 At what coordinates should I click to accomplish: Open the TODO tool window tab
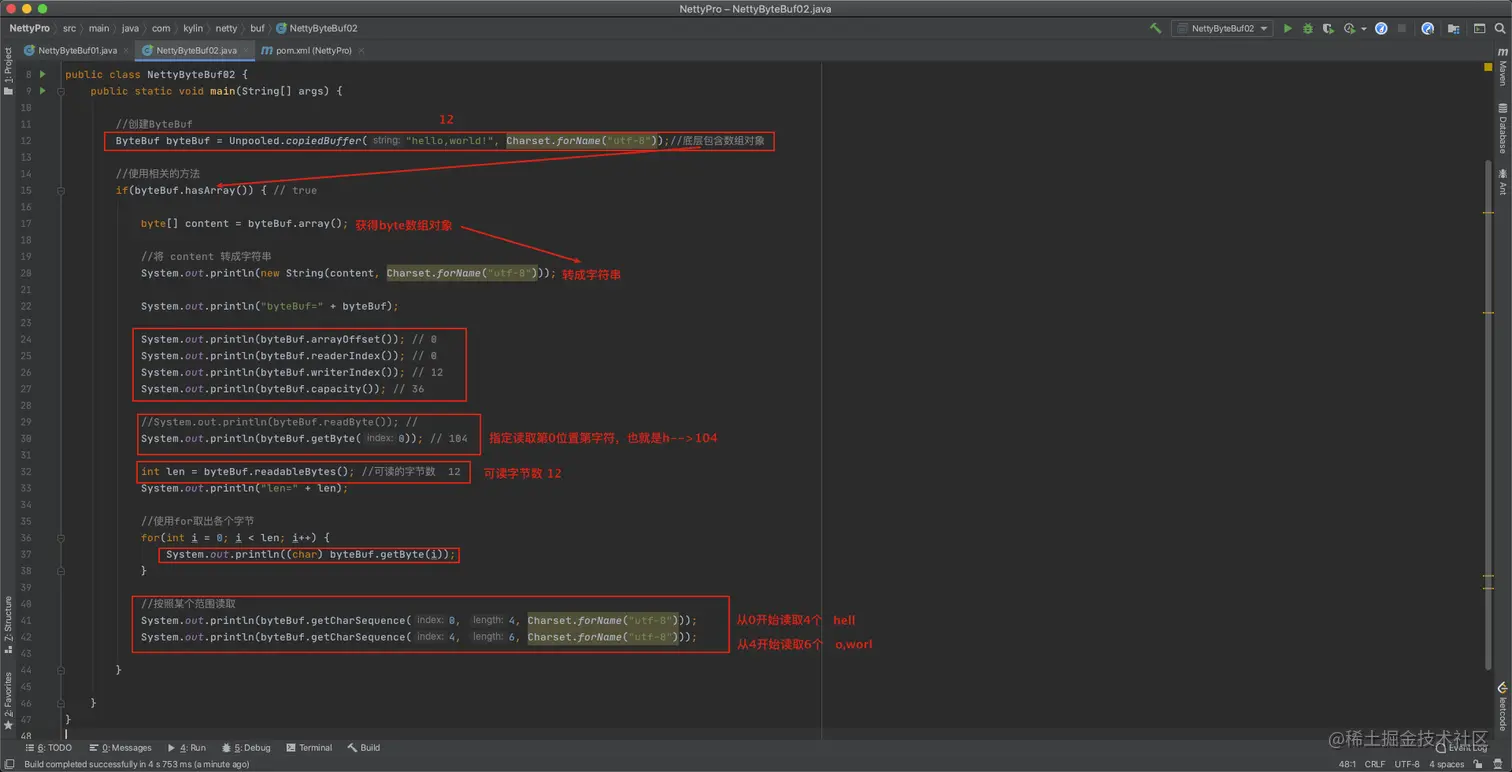tap(49, 748)
